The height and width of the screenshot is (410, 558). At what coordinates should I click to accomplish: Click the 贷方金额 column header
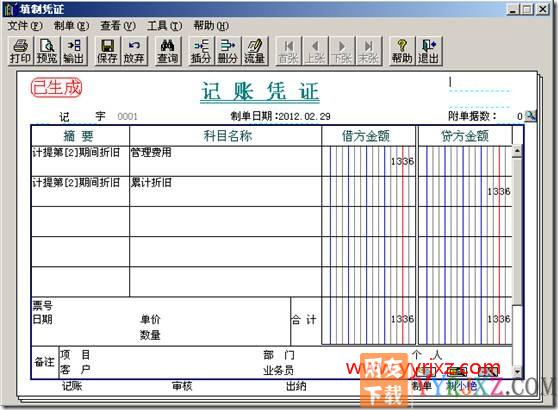[465, 136]
